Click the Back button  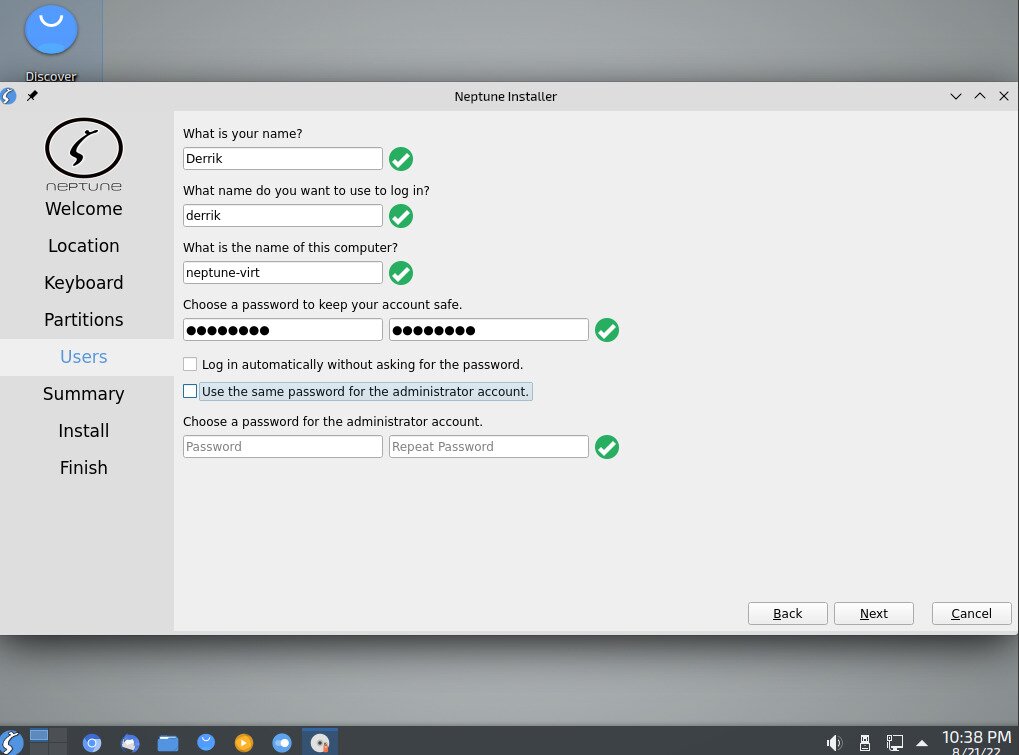pyautogui.click(x=787, y=613)
